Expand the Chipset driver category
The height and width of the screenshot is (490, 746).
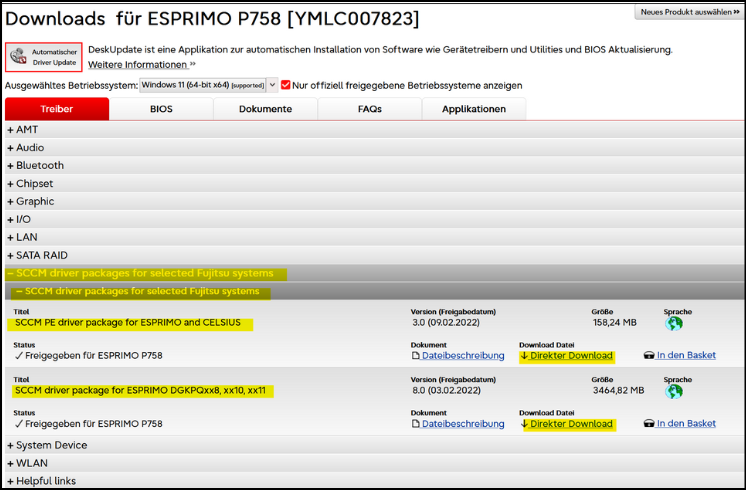[x=374, y=184]
